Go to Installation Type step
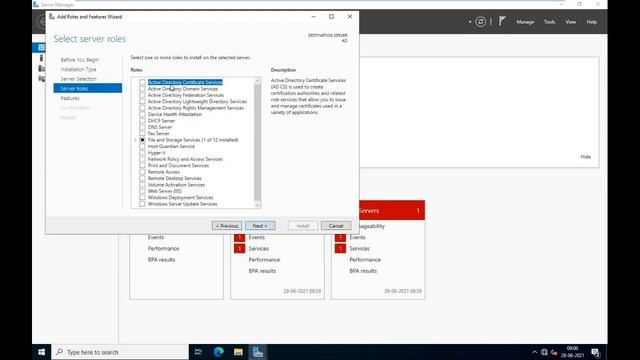This screenshot has height=360, width=640. coord(78,69)
